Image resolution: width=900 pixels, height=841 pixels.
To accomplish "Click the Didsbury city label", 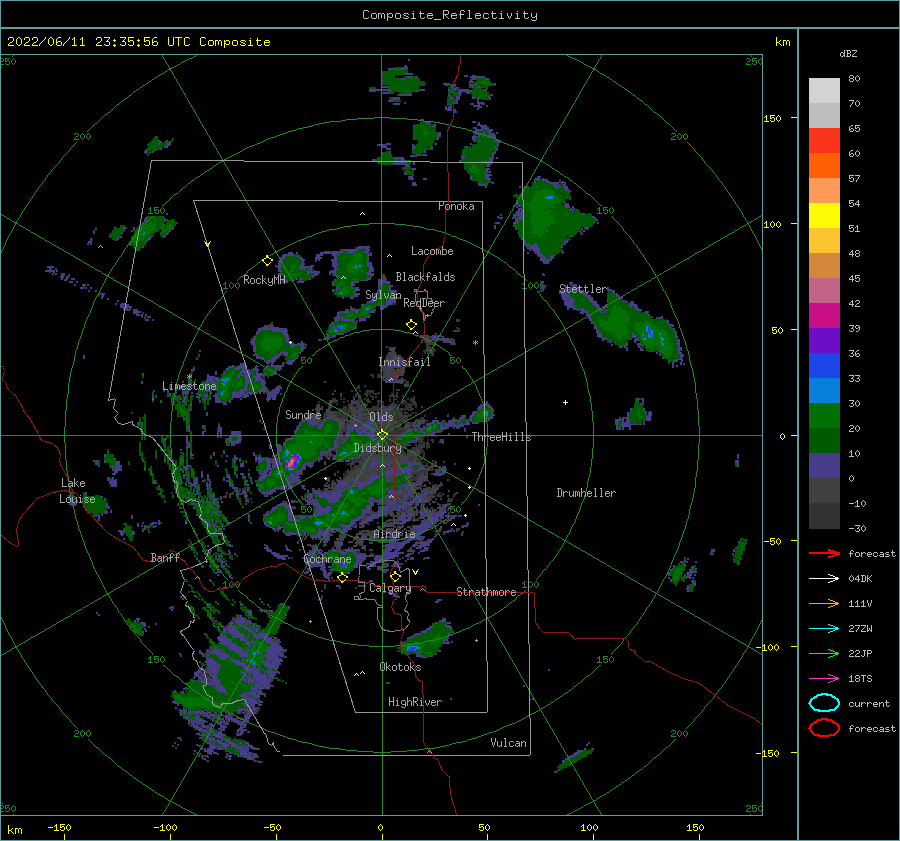I will coord(378,448).
